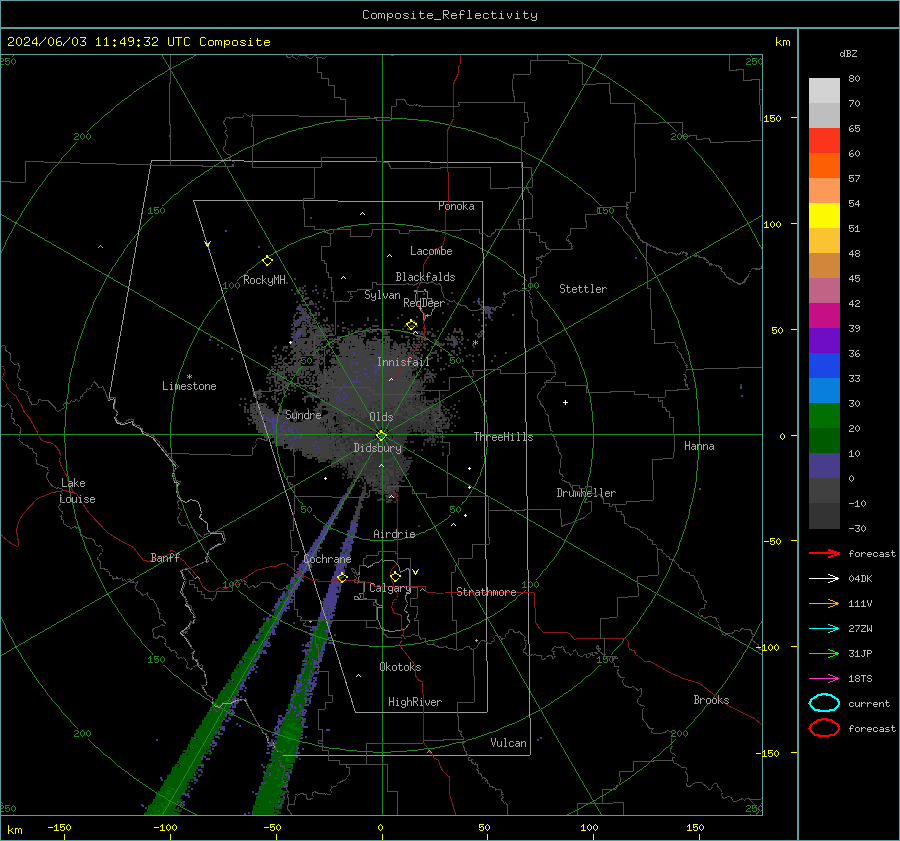The height and width of the screenshot is (841, 900).
Task: Click the yellow diamond marker near Cochrane
Action: 342,577
